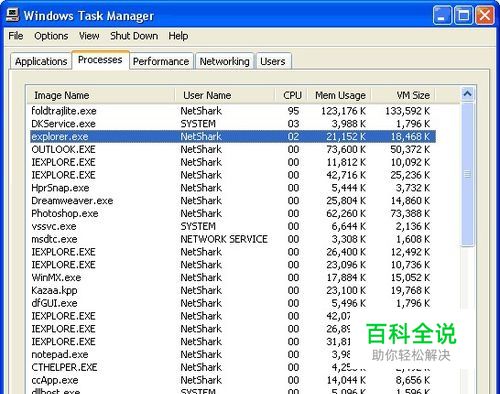This screenshot has width=500, height=394.
Task: Sort by VM Size column header
Action: pyautogui.click(x=403, y=95)
